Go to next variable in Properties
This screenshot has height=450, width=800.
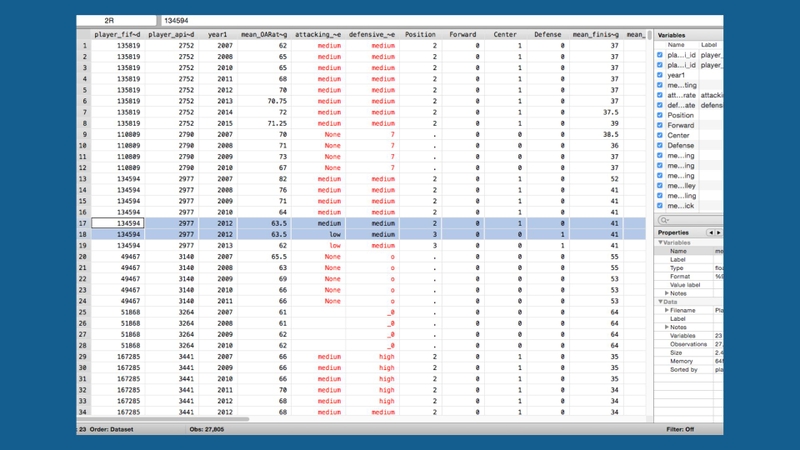coord(718,233)
